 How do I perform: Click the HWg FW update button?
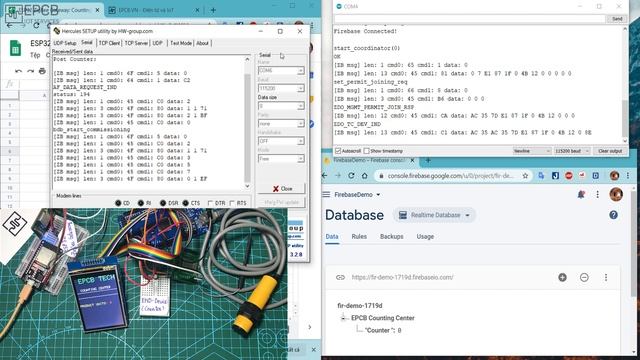coord(282,202)
